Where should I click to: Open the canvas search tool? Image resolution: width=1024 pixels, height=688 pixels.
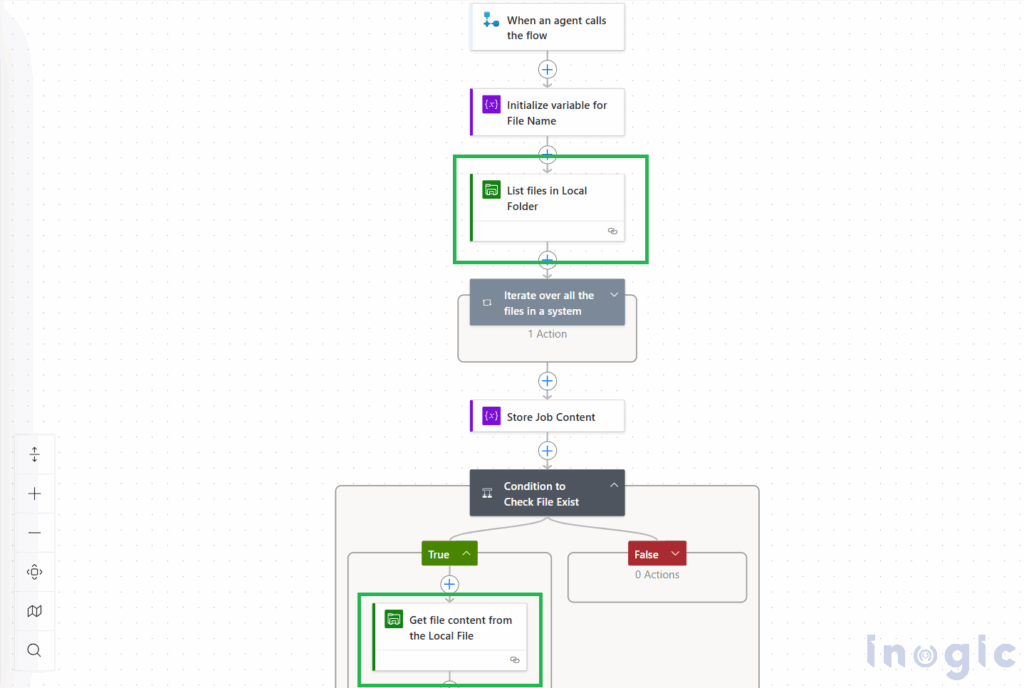(x=35, y=650)
